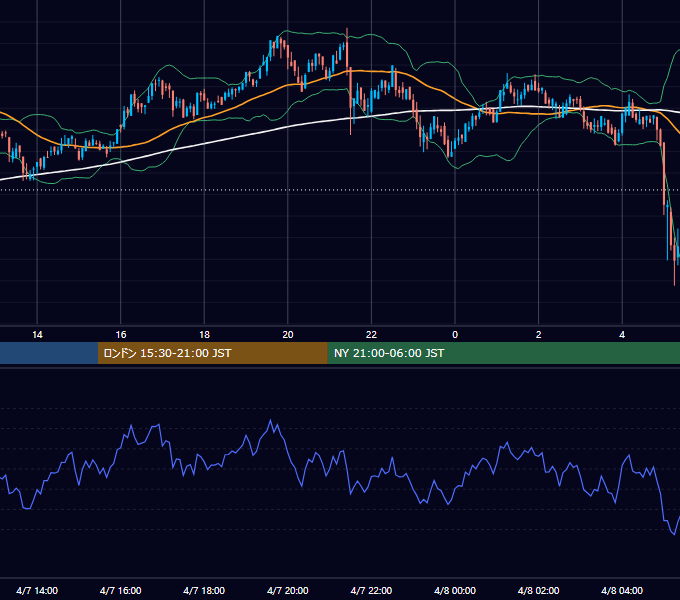The height and width of the screenshot is (600, 680).
Task: Click hour label 14 on price chart axis
Action: coord(37,335)
